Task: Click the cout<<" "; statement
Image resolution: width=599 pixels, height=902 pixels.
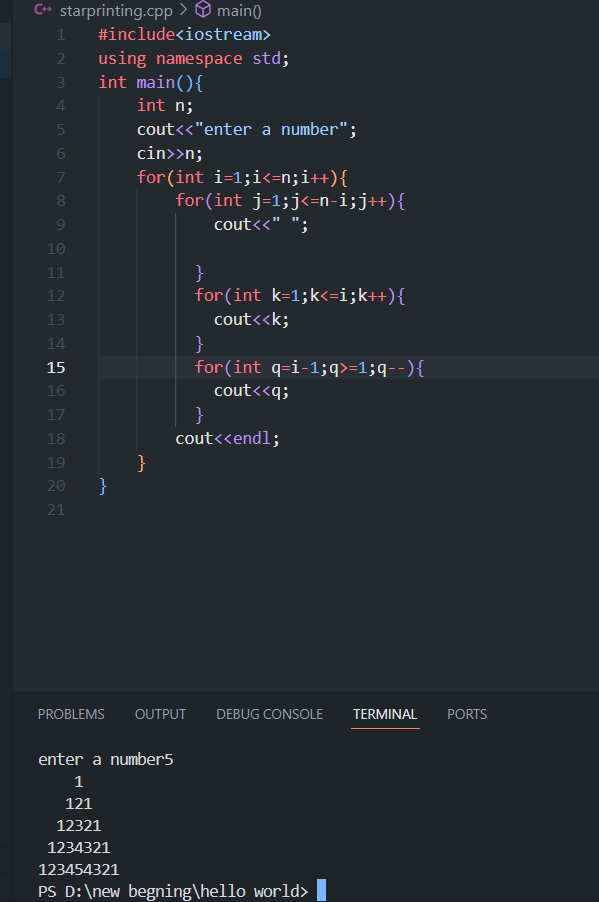Action: tap(261, 224)
